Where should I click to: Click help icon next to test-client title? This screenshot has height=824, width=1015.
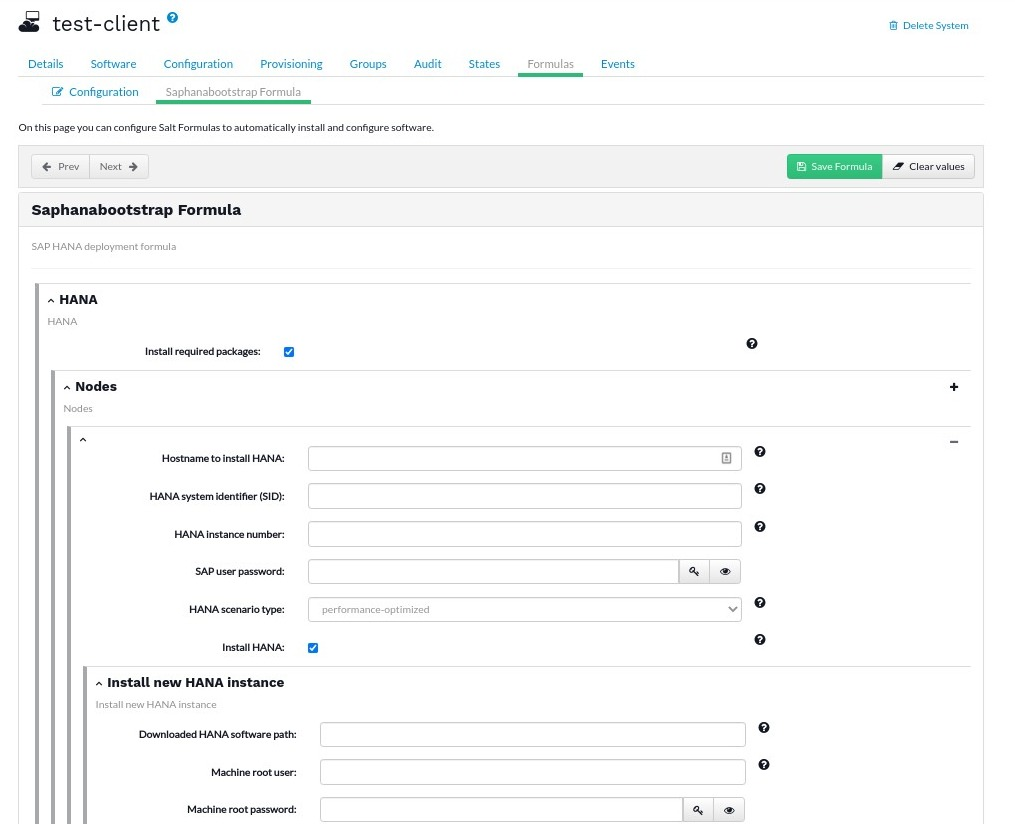[x=173, y=18]
